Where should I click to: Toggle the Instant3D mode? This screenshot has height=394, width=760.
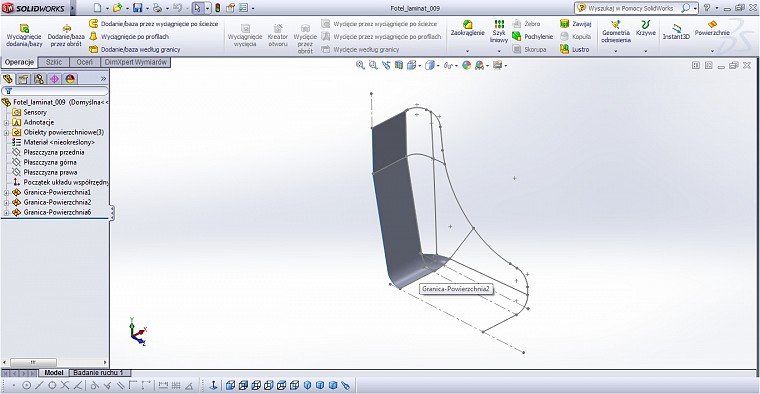click(676, 32)
